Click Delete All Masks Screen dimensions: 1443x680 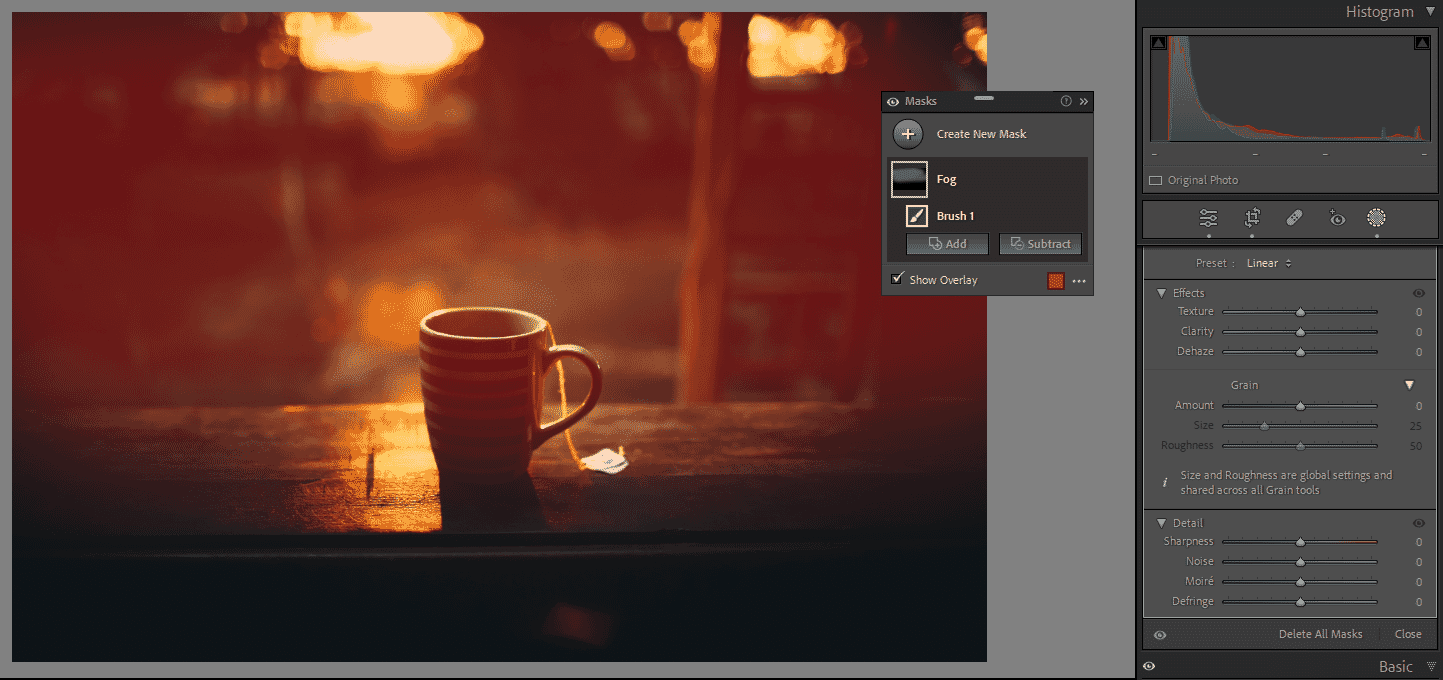click(x=1320, y=634)
